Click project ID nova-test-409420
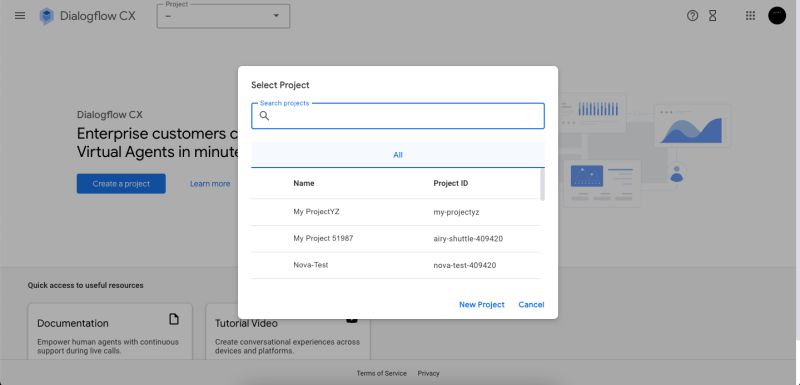The image size is (800, 385). [x=464, y=265]
